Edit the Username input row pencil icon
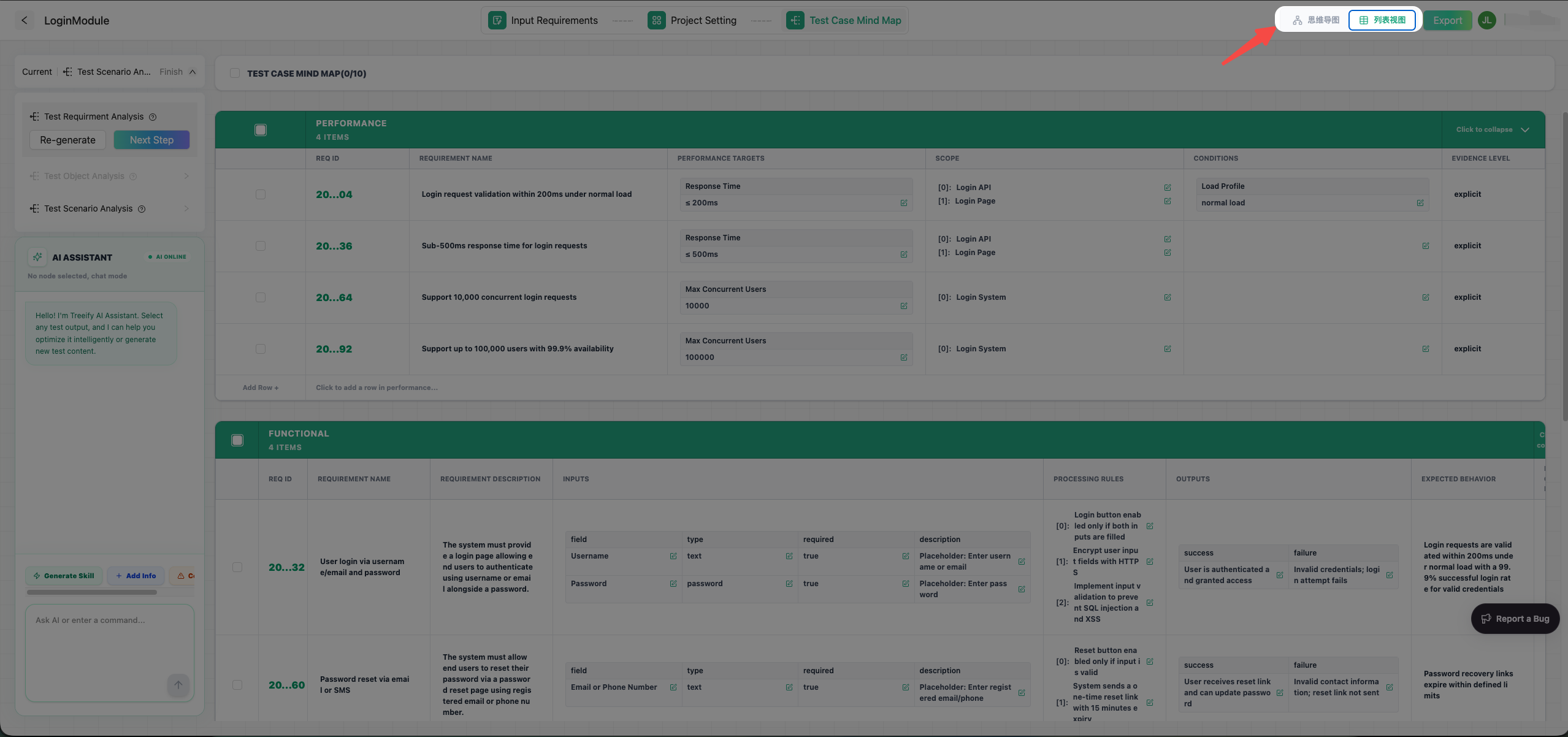Screen dimensions: 1568x737 (673, 556)
